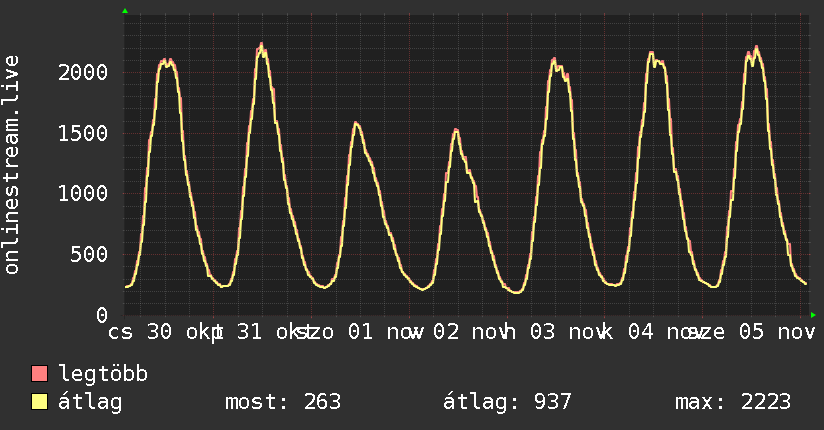Click the 1500 label on the y-axis
The image size is (824, 430).
point(83,133)
